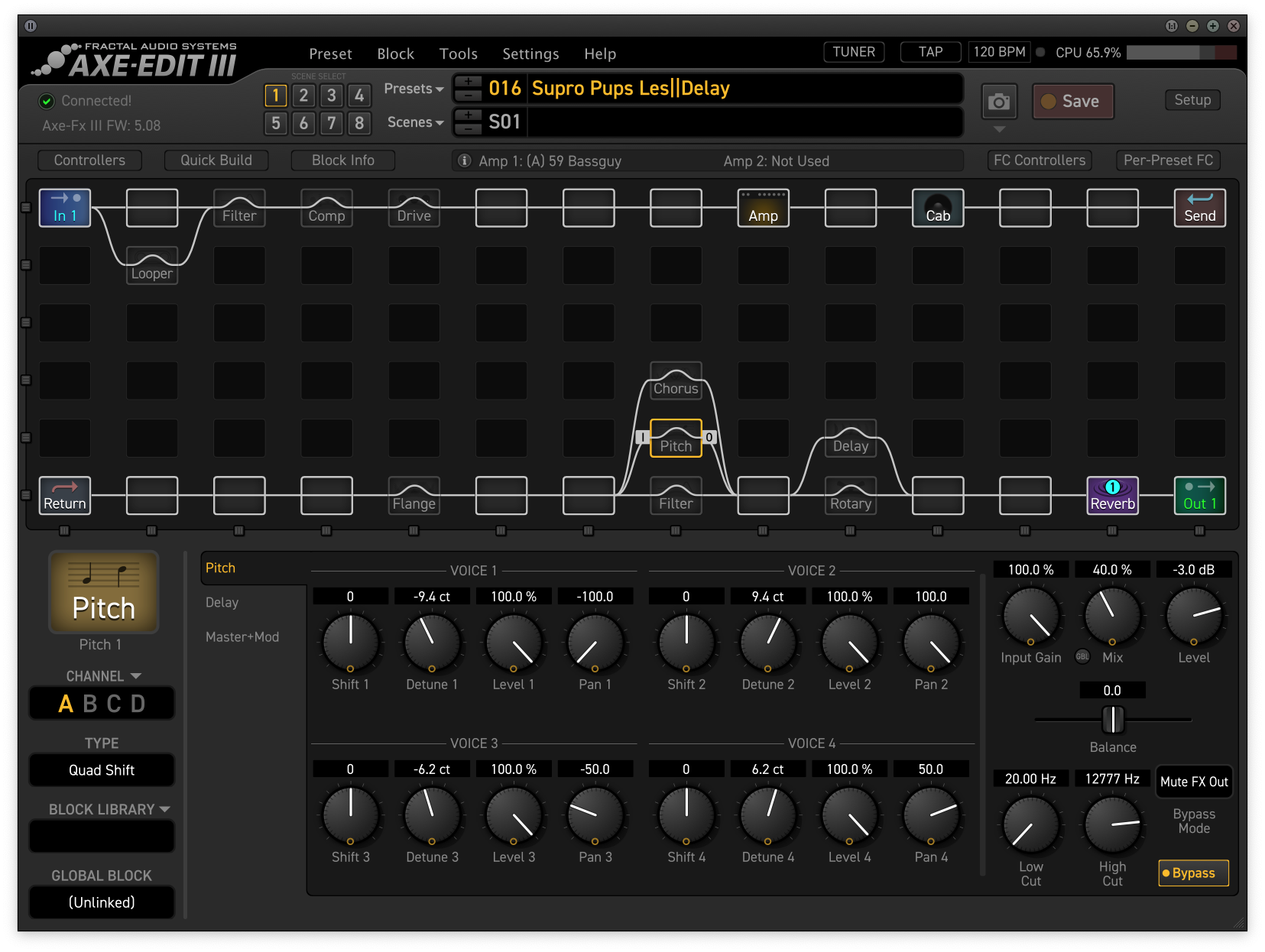Open the Setup button

tap(1192, 100)
